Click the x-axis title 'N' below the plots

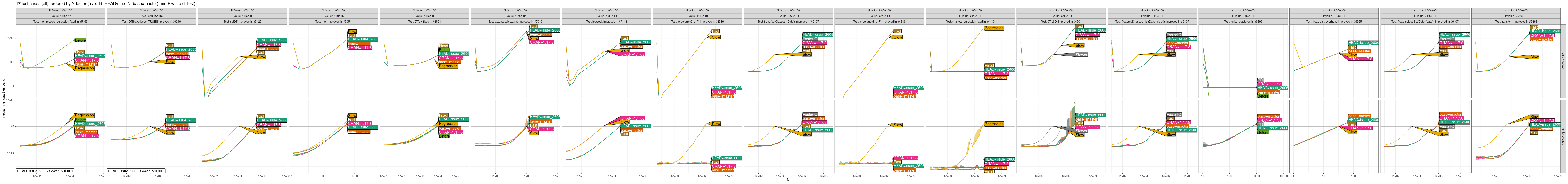click(x=788, y=180)
